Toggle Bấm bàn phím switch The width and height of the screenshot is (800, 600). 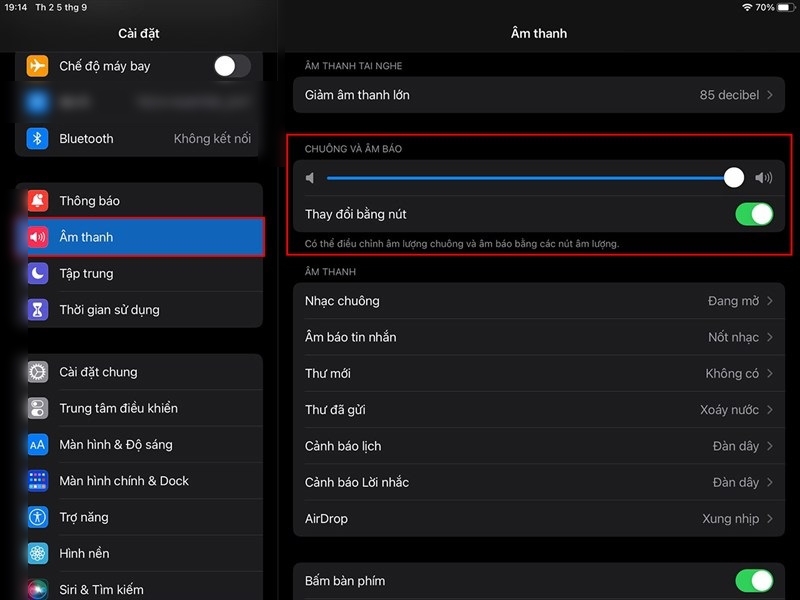pos(754,581)
